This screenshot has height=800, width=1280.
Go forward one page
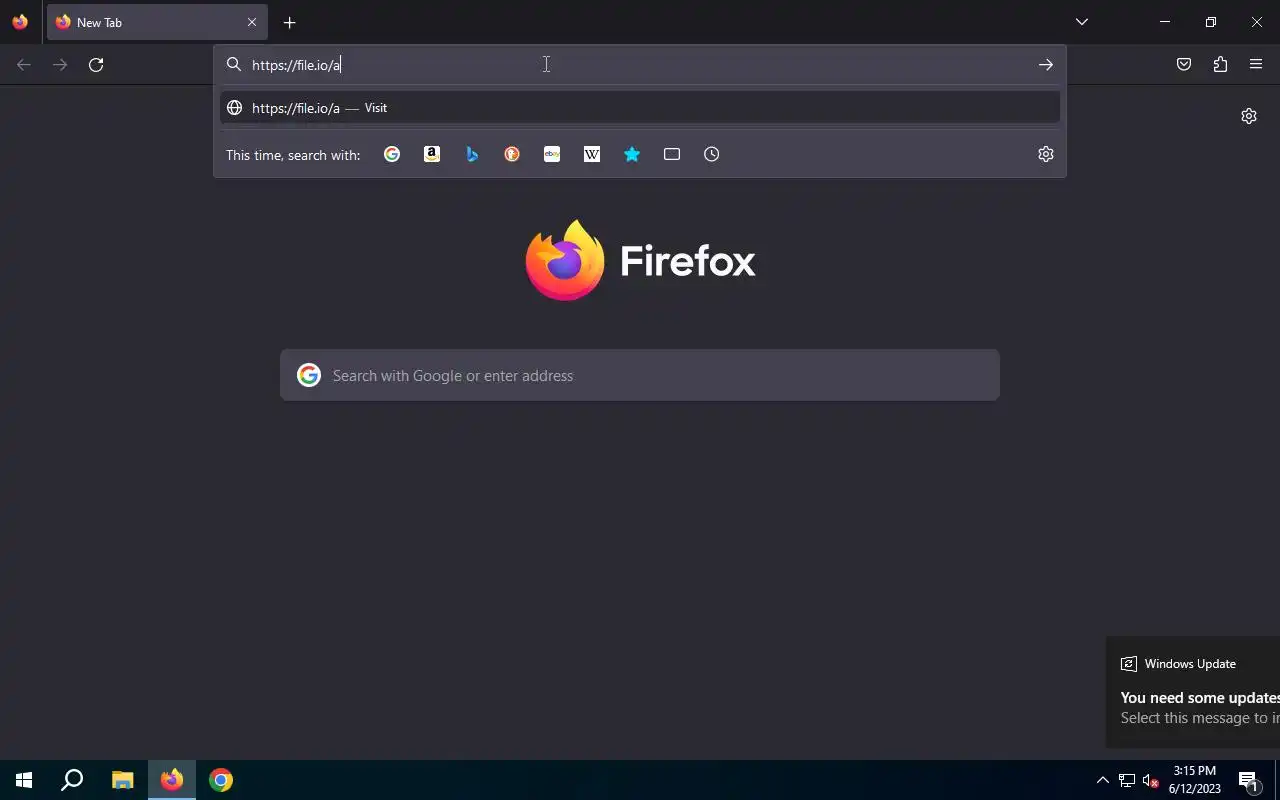(x=60, y=65)
